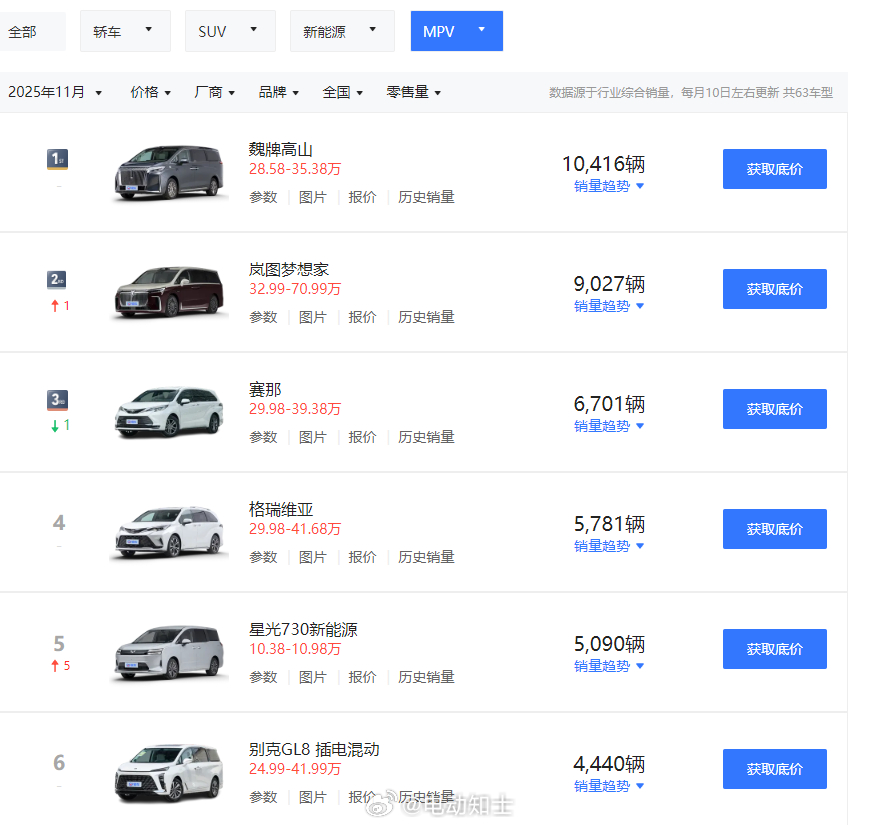
Task: Open the SUV category dropdown
Action: click(x=230, y=32)
